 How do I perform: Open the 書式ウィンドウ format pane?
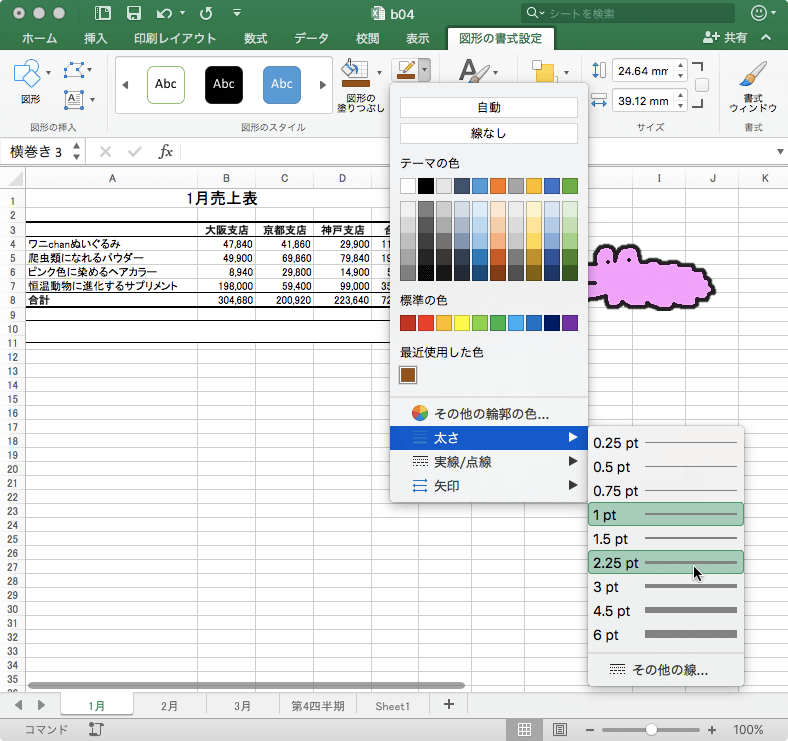coord(753,87)
